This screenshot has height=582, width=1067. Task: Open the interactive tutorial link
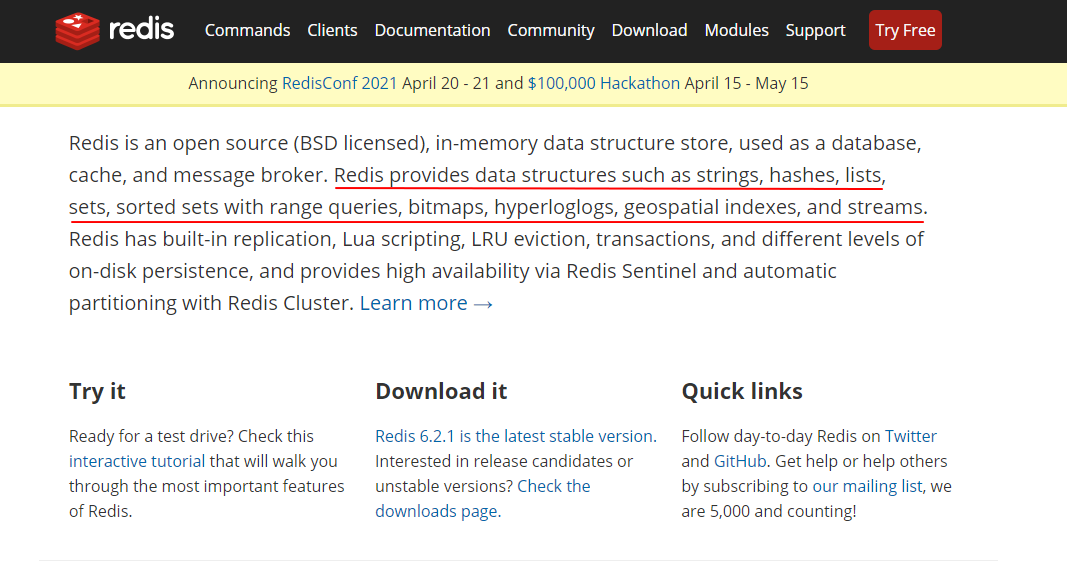point(137,461)
